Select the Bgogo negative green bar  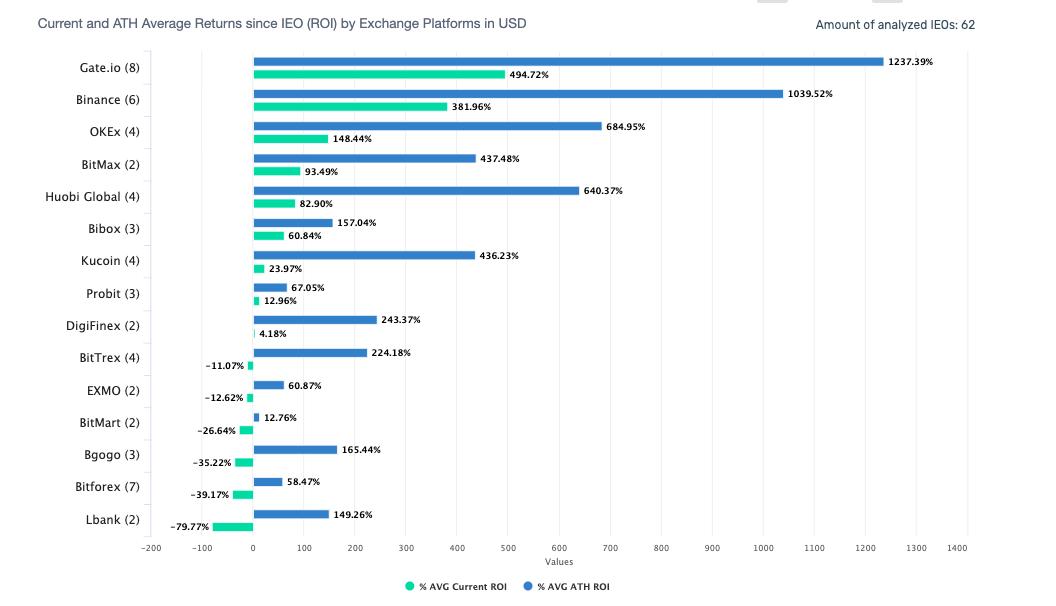[244, 463]
